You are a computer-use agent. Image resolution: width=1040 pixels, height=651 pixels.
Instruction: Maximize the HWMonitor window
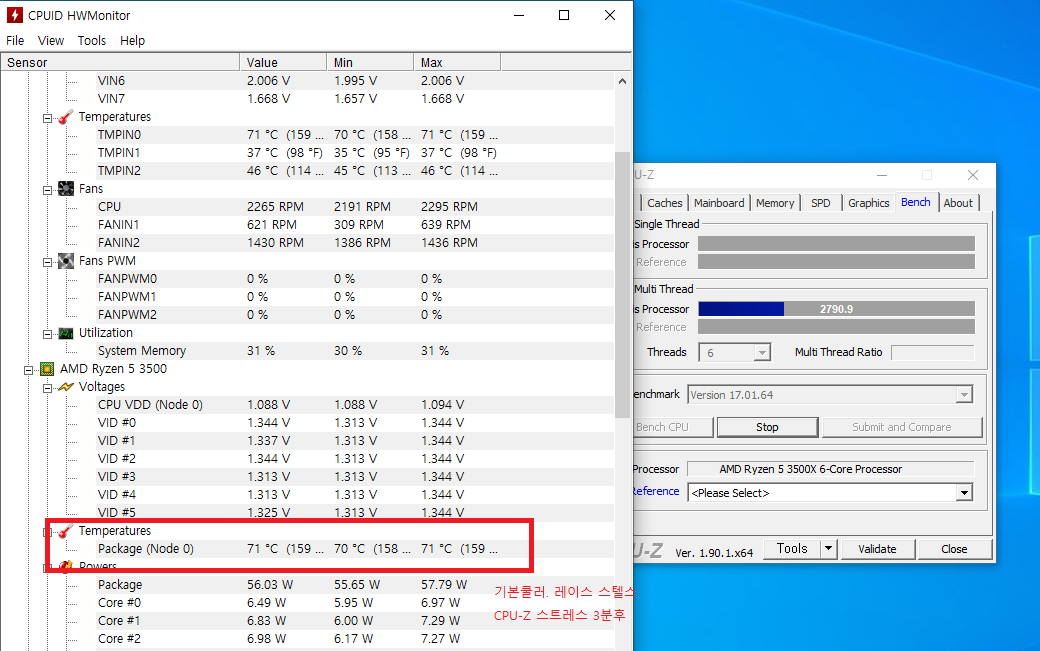tap(564, 15)
